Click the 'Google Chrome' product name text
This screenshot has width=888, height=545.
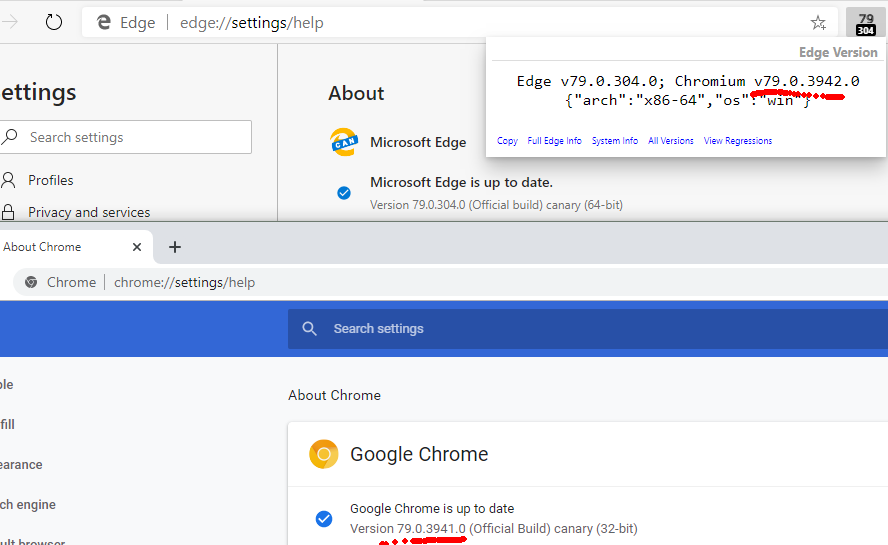point(419,454)
